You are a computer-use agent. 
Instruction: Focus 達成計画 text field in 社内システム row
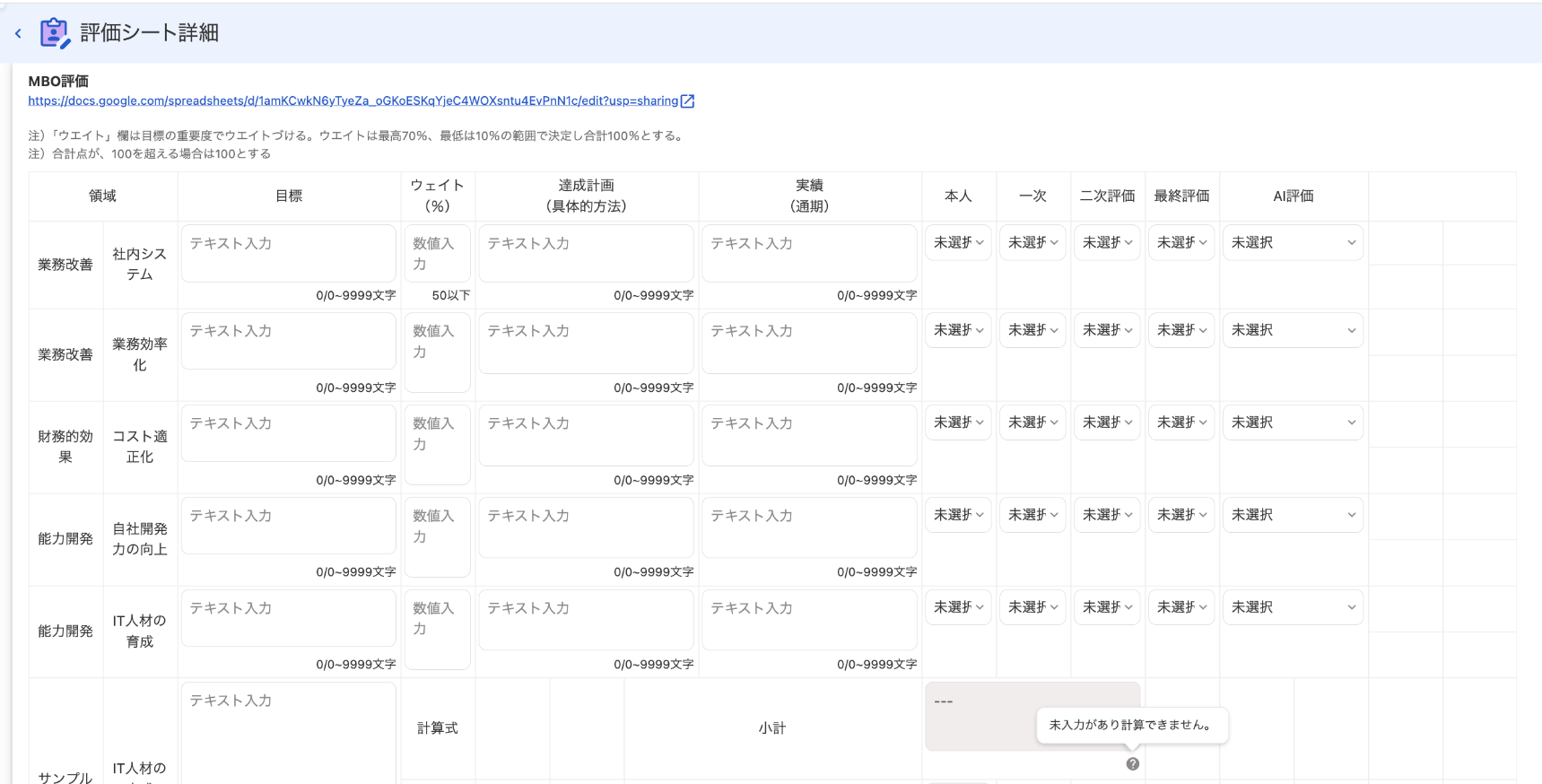click(586, 254)
